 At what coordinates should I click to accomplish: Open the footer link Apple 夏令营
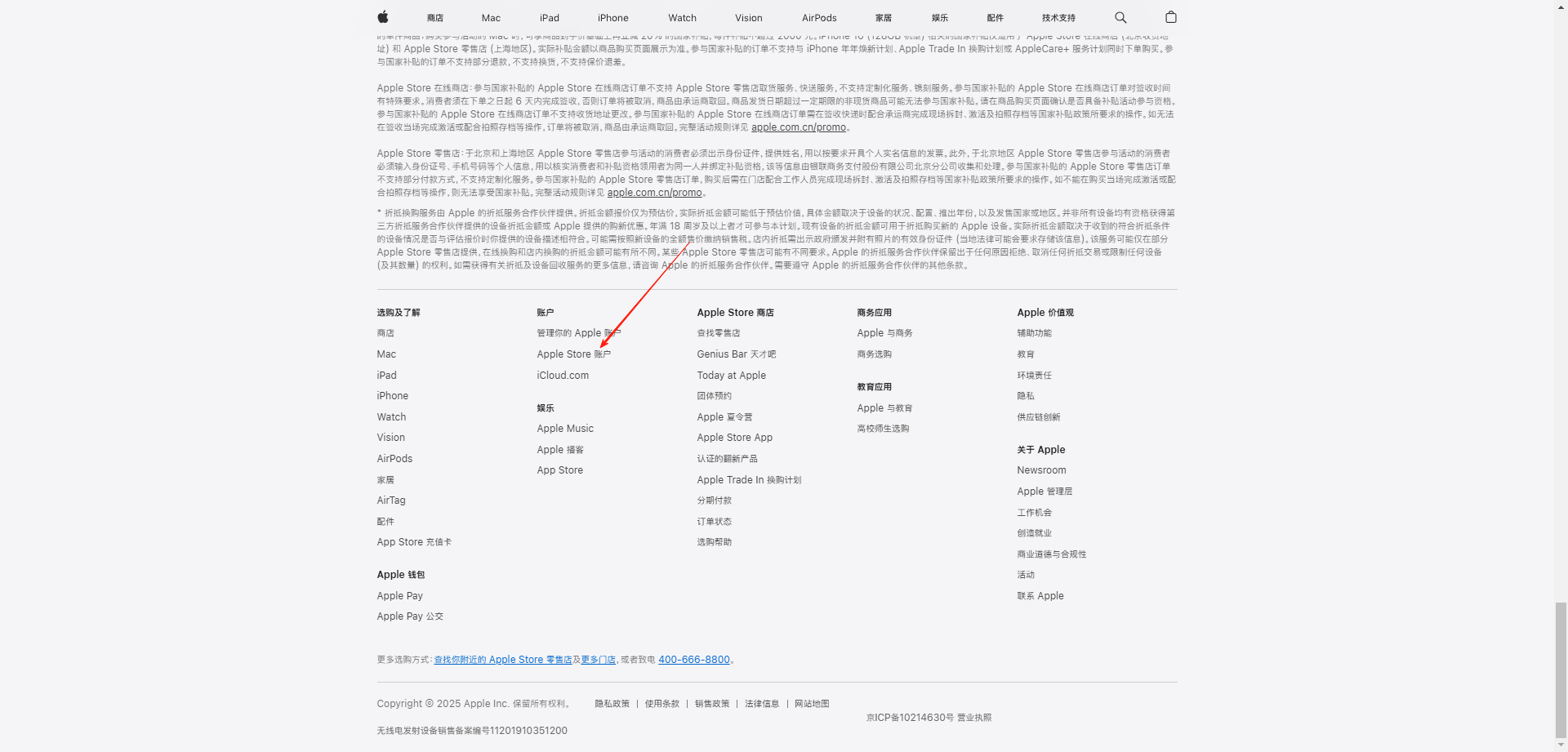[x=724, y=417]
